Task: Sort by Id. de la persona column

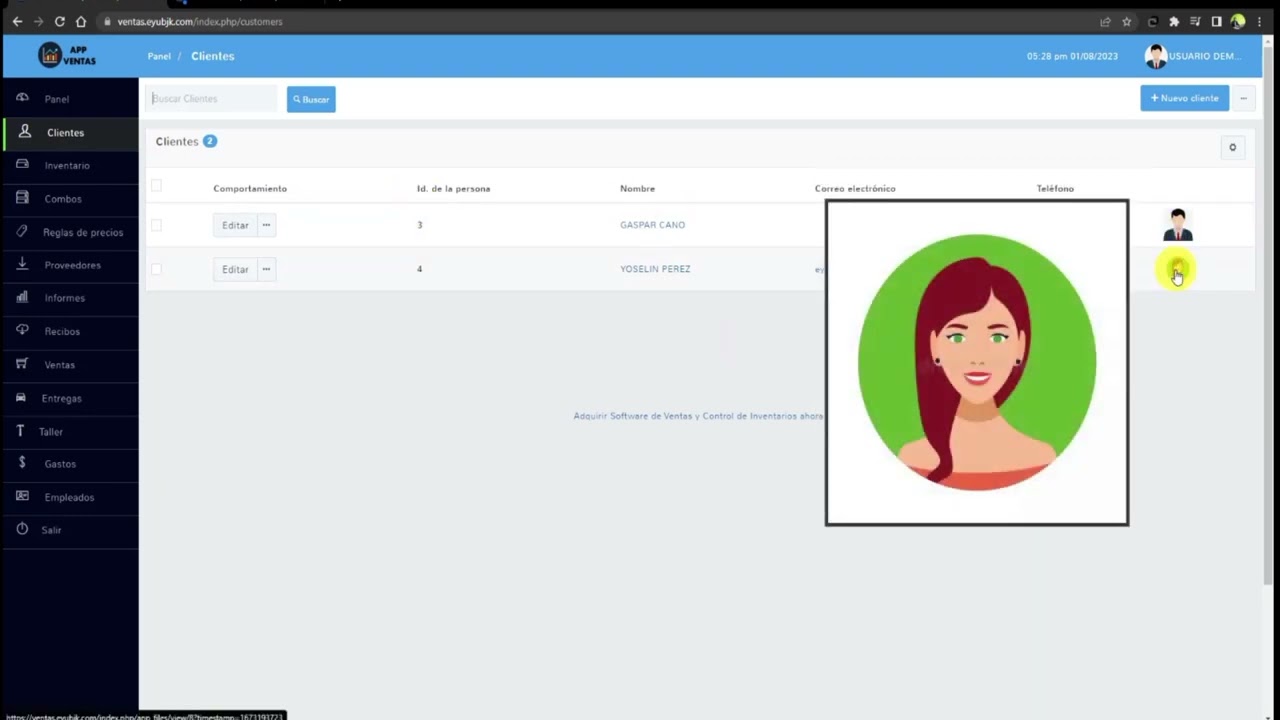Action: click(453, 188)
